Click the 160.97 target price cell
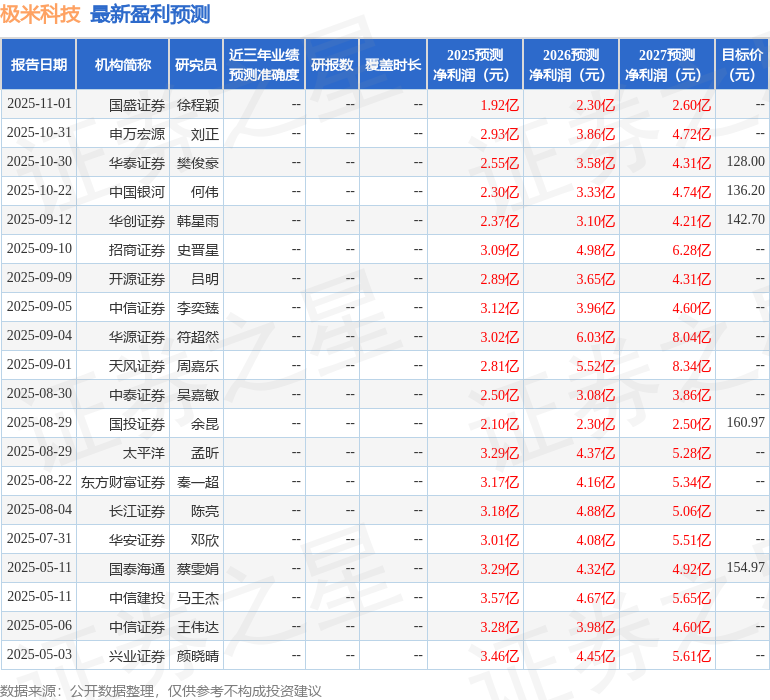Image resolution: width=770 pixels, height=700 pixels. (745, 424)
